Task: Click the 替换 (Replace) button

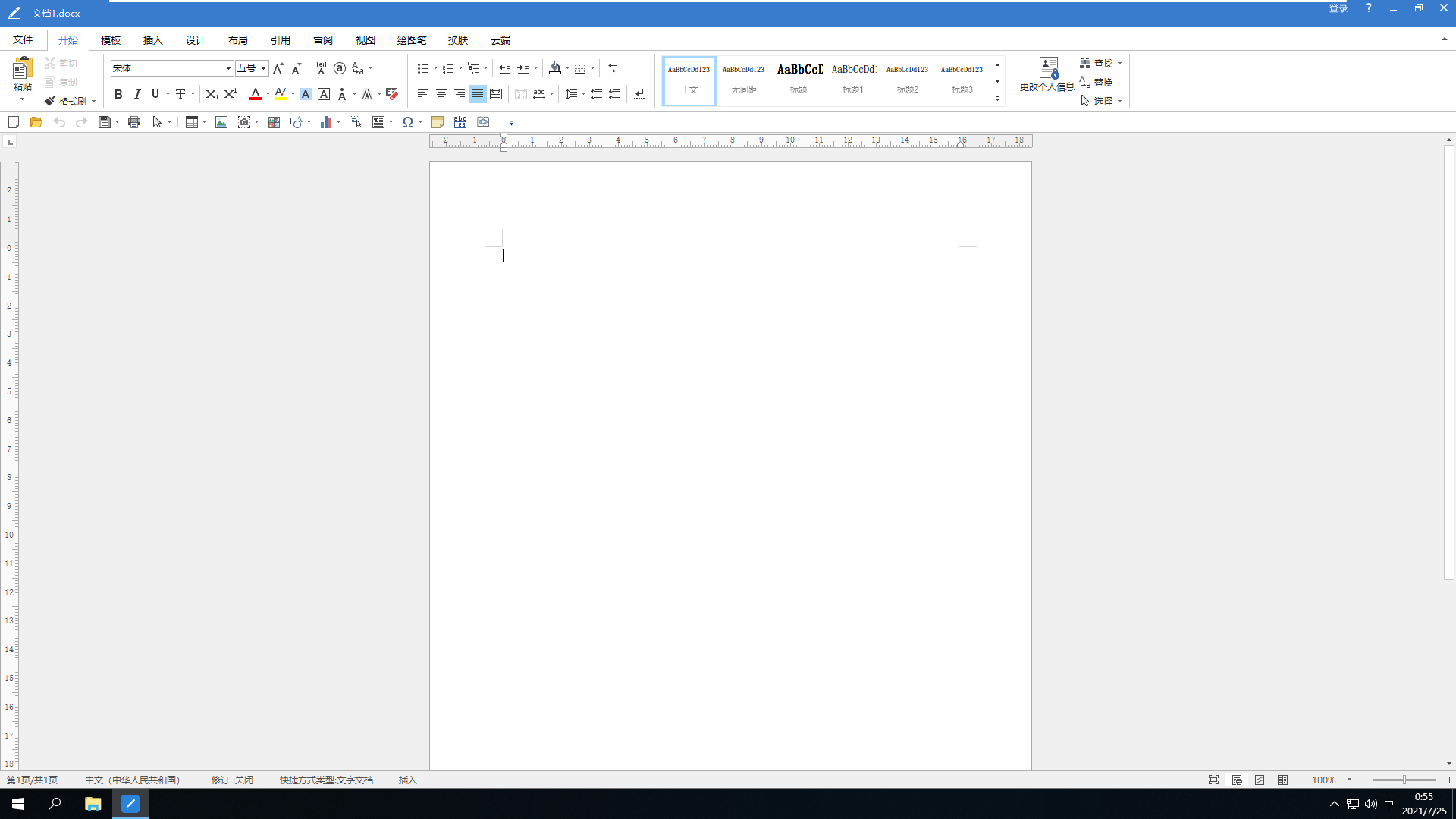Action: [1096, 82]
